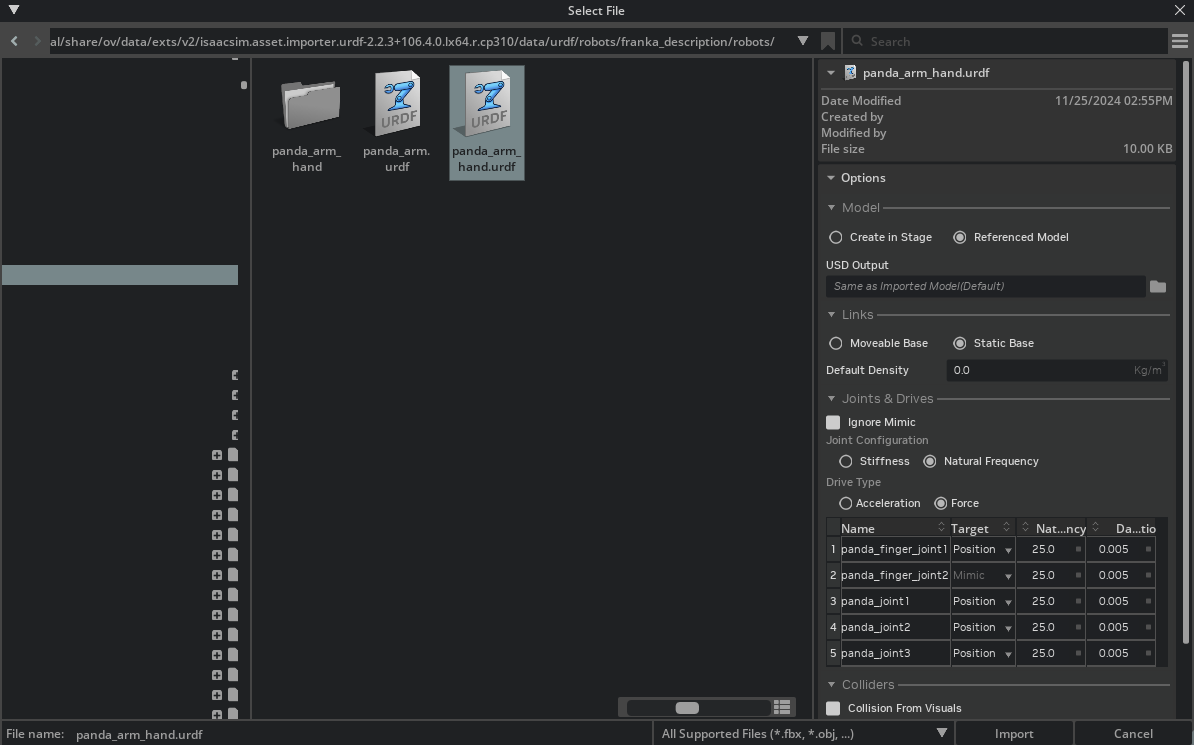
Task: Click the Cancel button
Action: click(x=1133, y=733)
